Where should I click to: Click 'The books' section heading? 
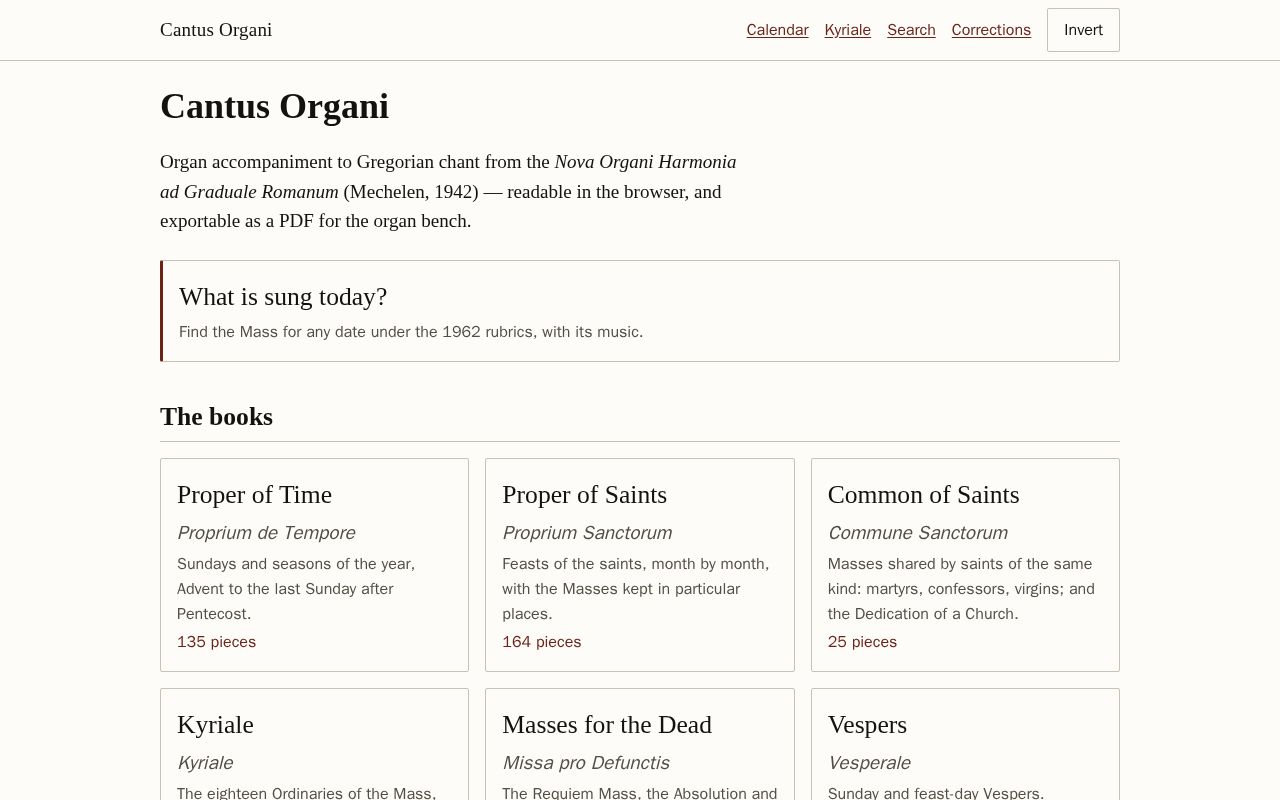216,417
